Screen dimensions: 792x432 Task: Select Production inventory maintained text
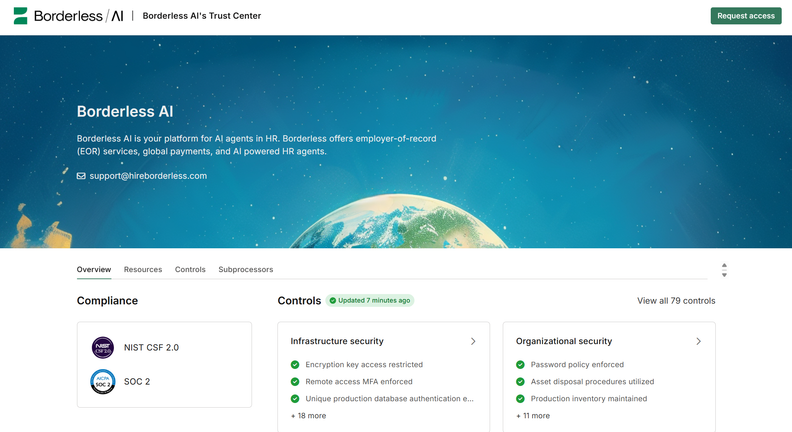coord(589,399)
